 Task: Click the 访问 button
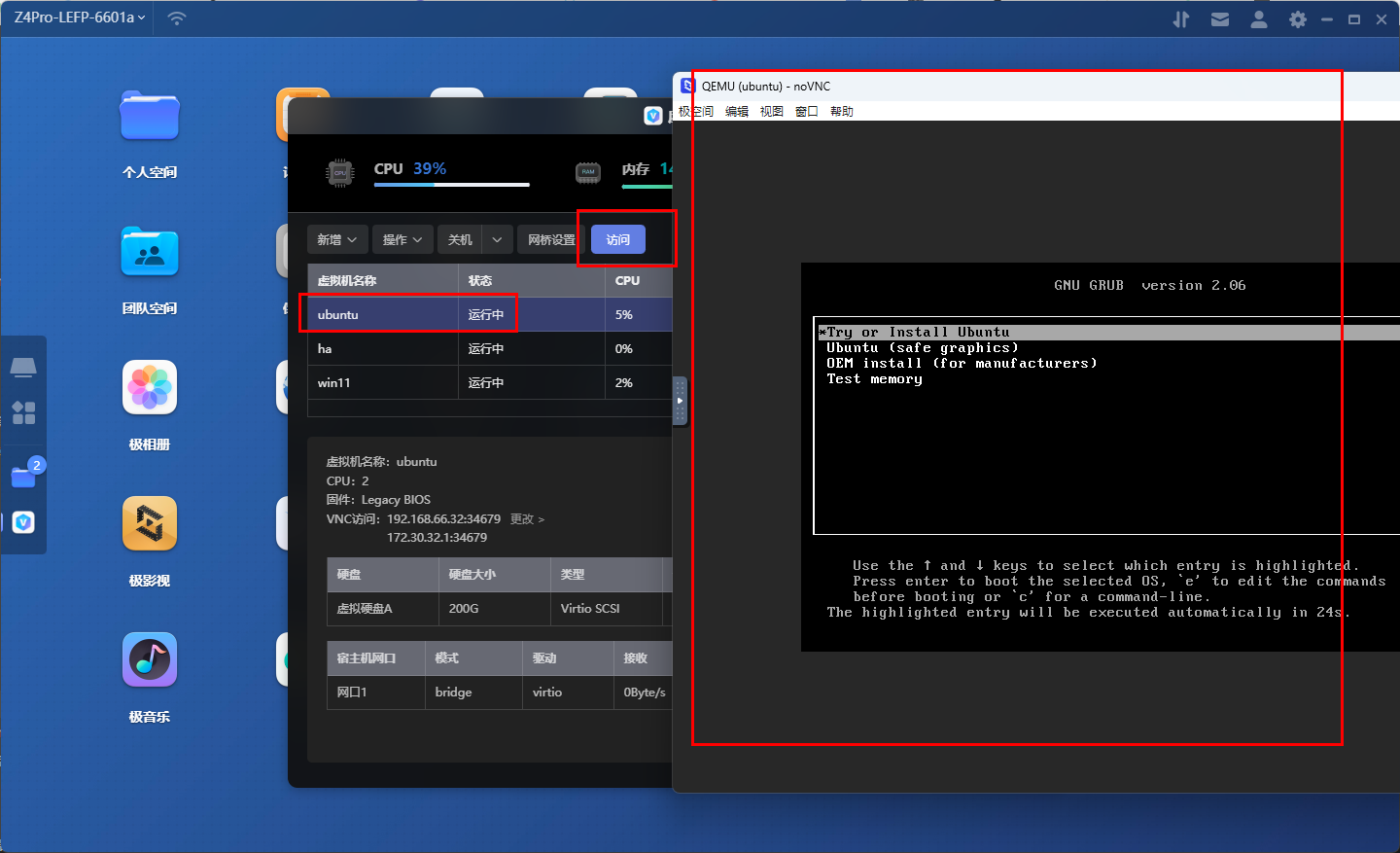click(618, 239)
